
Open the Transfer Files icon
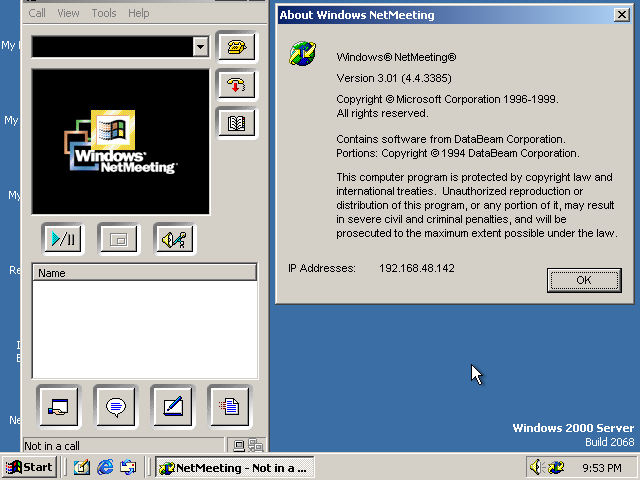tap(230, 407)
